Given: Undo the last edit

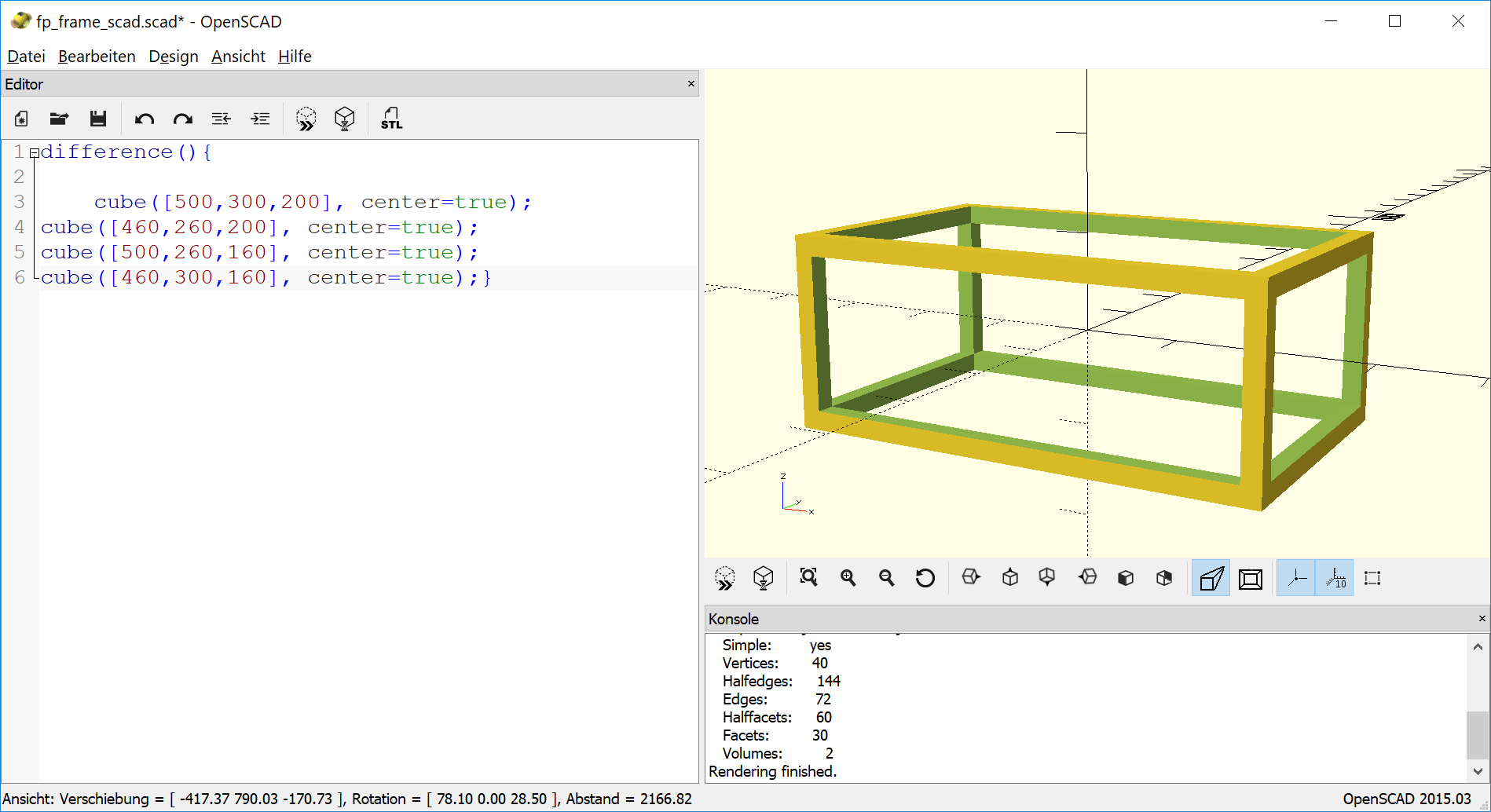Looking at the screenshot, I should point(145,118).
